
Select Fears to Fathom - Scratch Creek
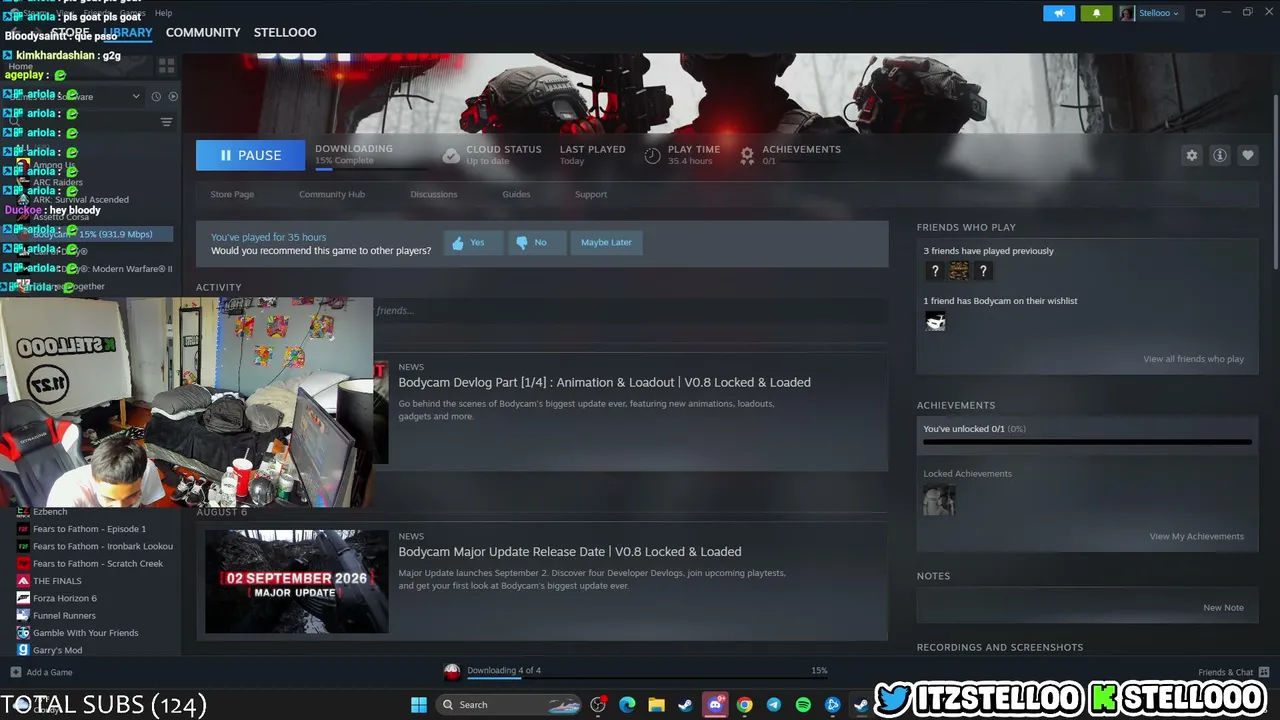point(98,564)
